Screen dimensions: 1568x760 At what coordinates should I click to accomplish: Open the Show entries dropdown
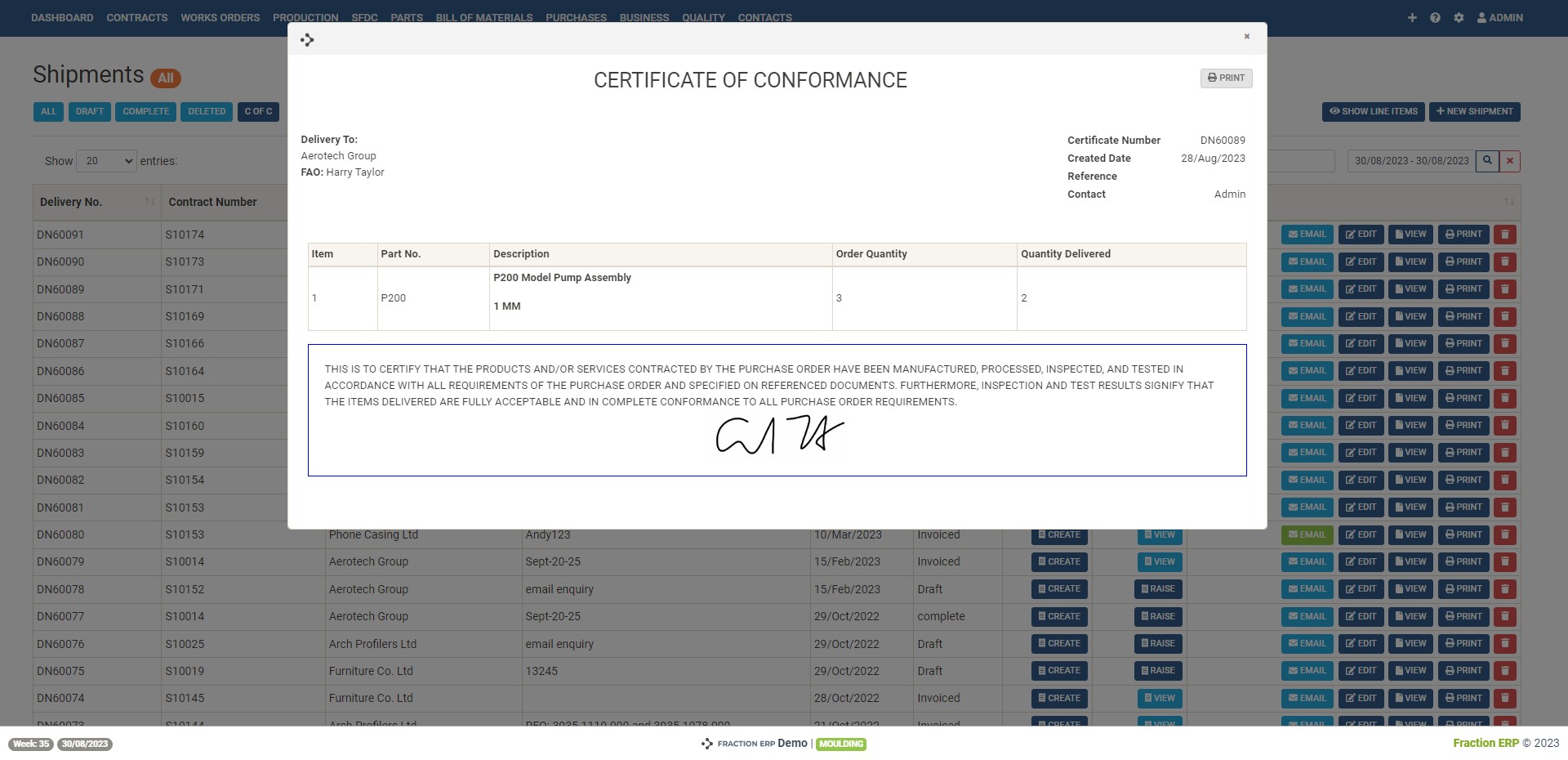click(105, 160)
